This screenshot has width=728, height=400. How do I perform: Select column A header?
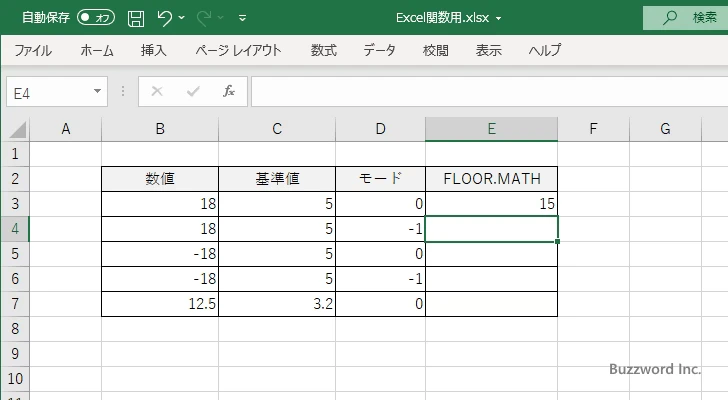[x=65, y=129]
